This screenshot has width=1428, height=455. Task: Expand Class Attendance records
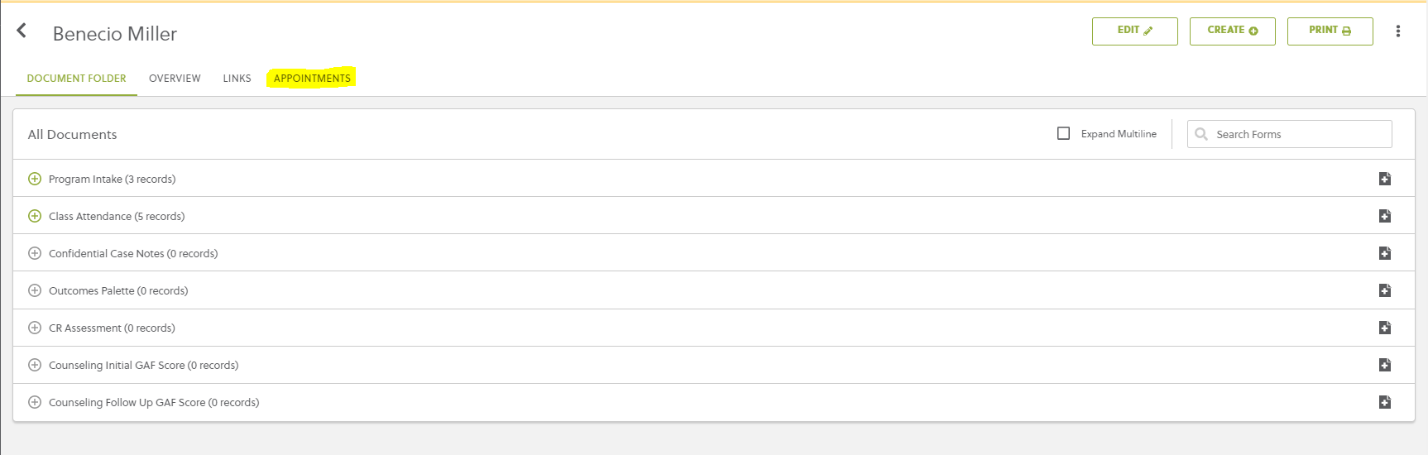pyautogui.click(x=35, y=216)
